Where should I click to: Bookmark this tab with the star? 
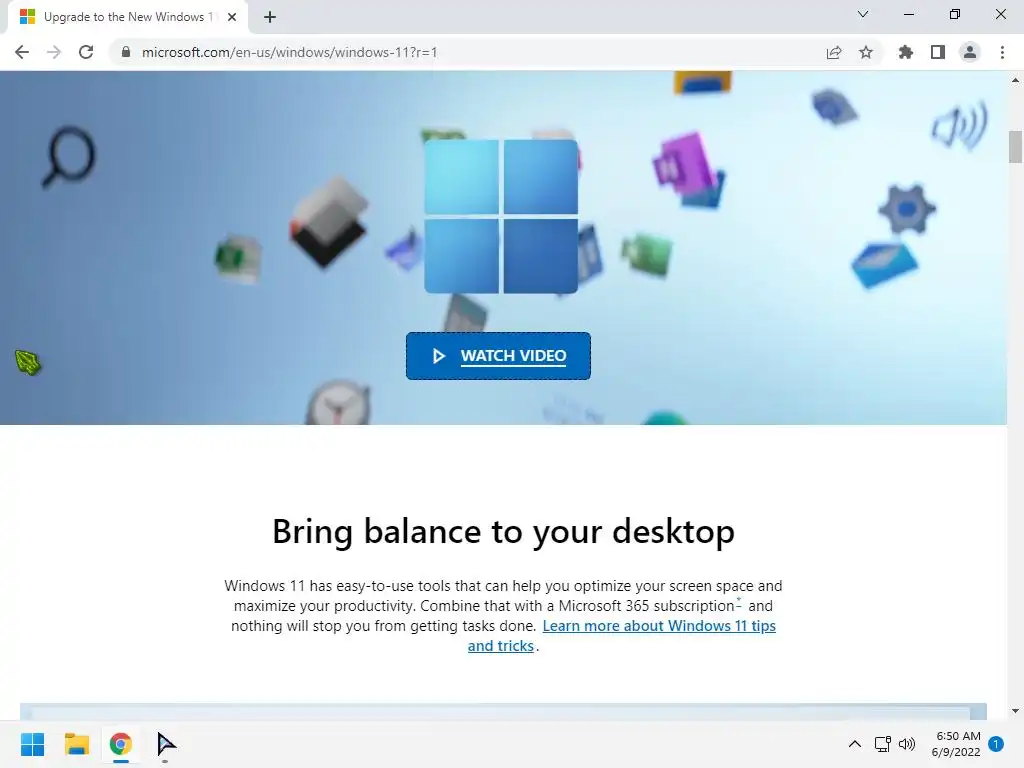pos(866,52)
